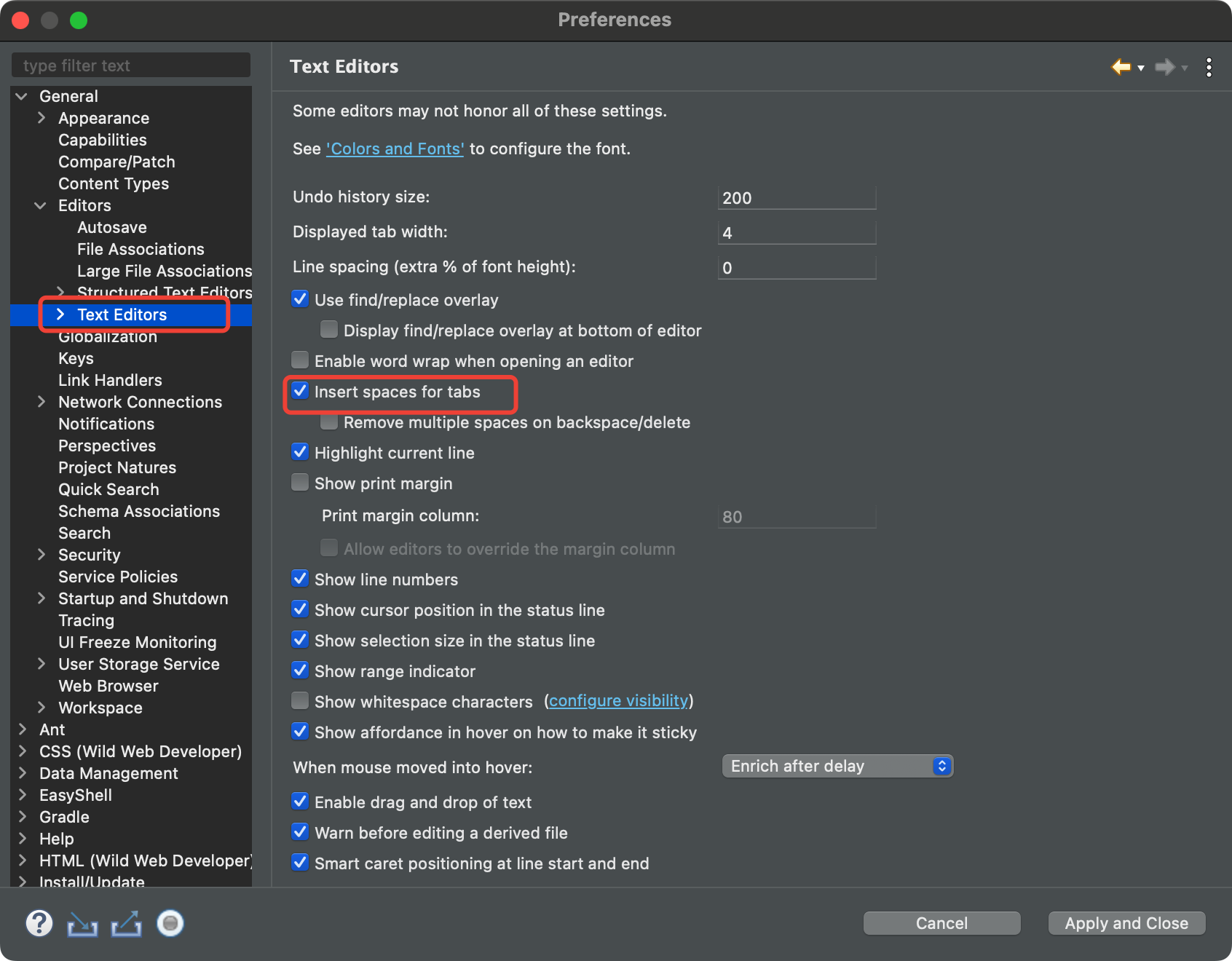Expand the Network Connections node
1232x961 pixels.
click(x=42, y=402)
